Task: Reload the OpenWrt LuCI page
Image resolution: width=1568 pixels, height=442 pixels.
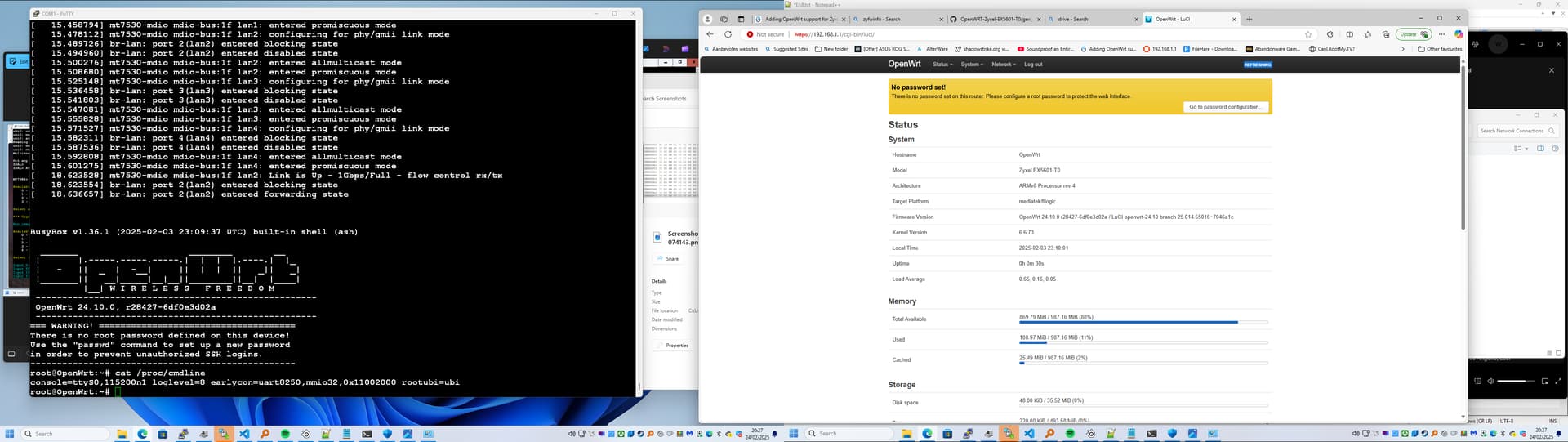Action: [728, 34]
